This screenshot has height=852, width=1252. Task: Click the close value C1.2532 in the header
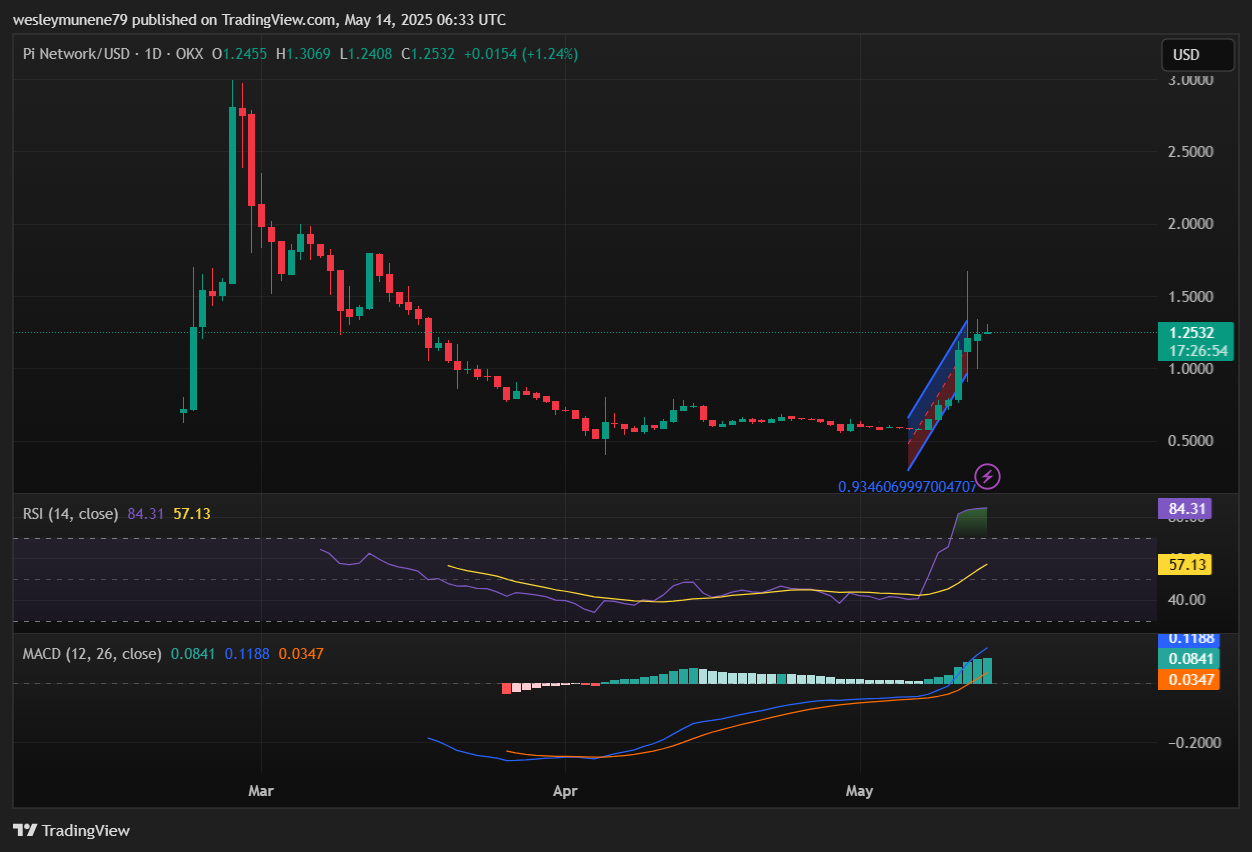(428, 54)
